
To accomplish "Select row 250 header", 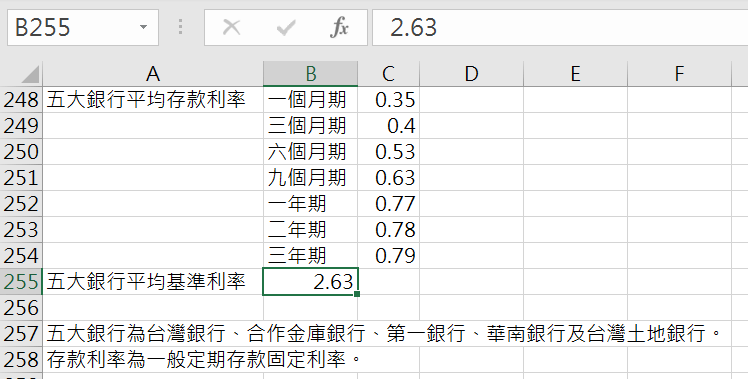I will click(21, 152).
